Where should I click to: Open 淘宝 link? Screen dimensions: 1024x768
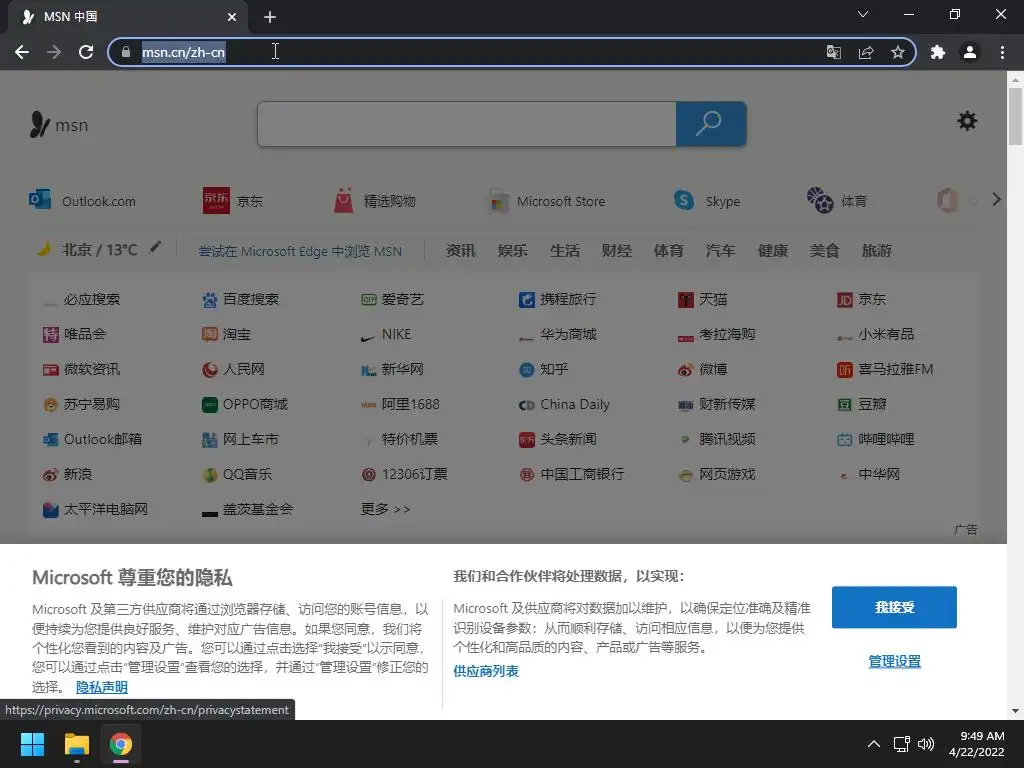226,334
